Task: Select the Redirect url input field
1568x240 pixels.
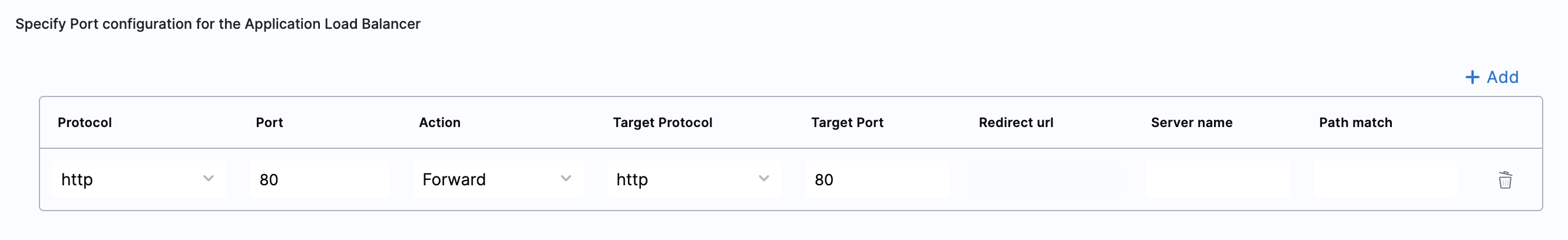Action: pos(1046,179)
